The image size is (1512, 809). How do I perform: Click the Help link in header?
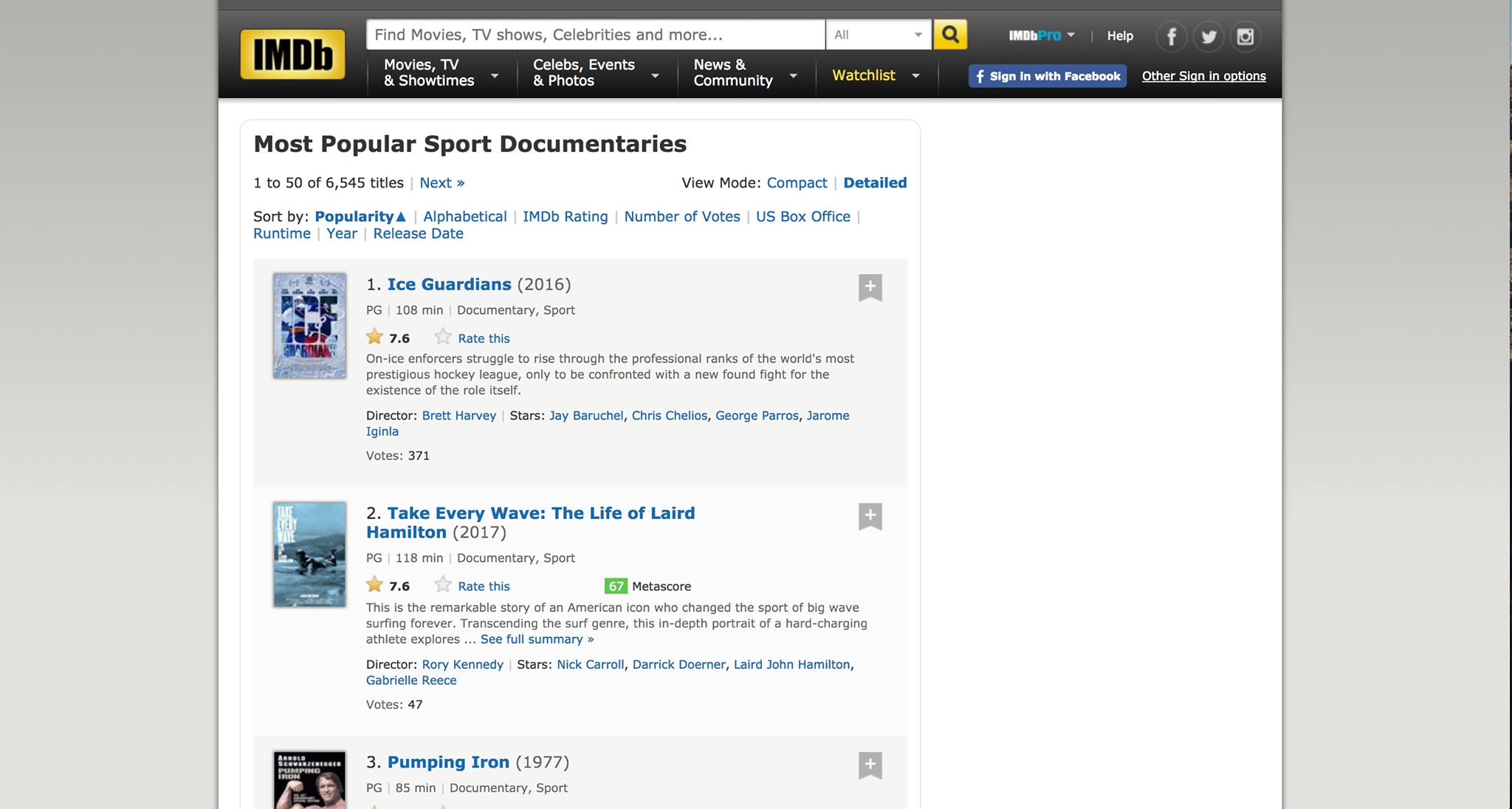pyautogui.click(x=1120, y=35)
